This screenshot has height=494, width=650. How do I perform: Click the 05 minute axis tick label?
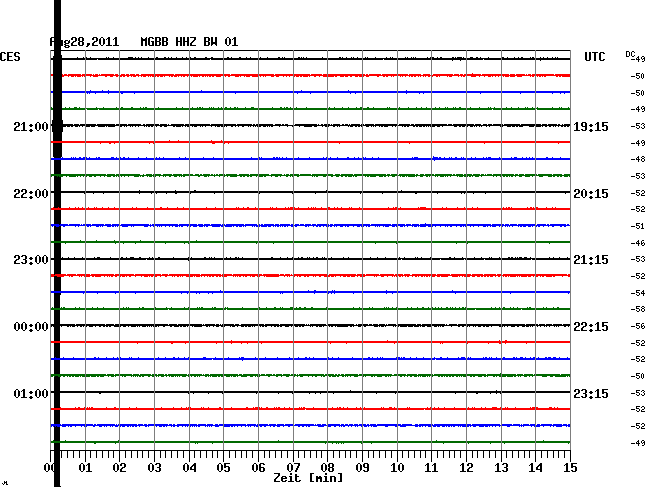[223, 467]
